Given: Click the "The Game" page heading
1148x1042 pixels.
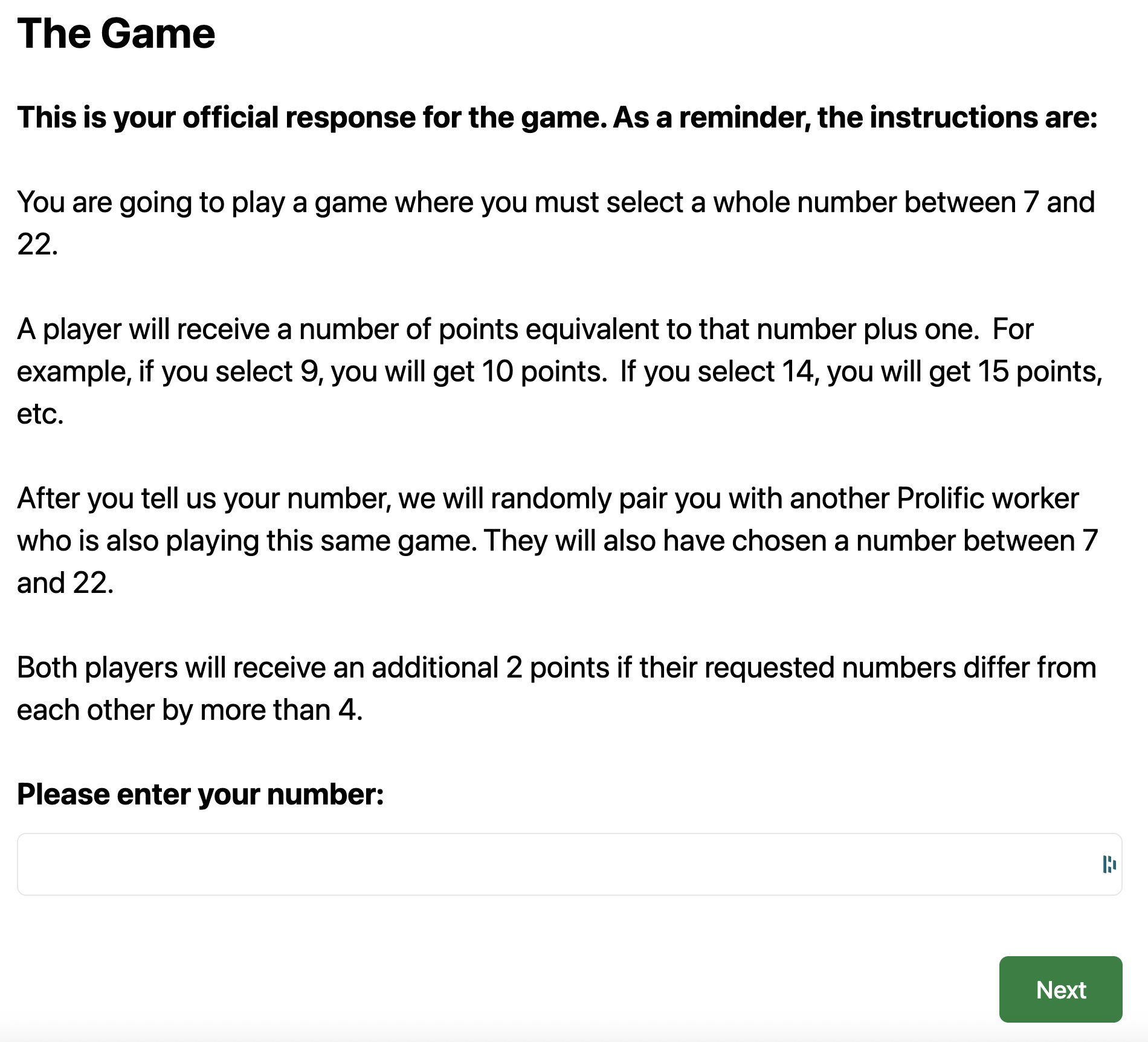Looking at the screenshot, I should click(x=116, y=33).
